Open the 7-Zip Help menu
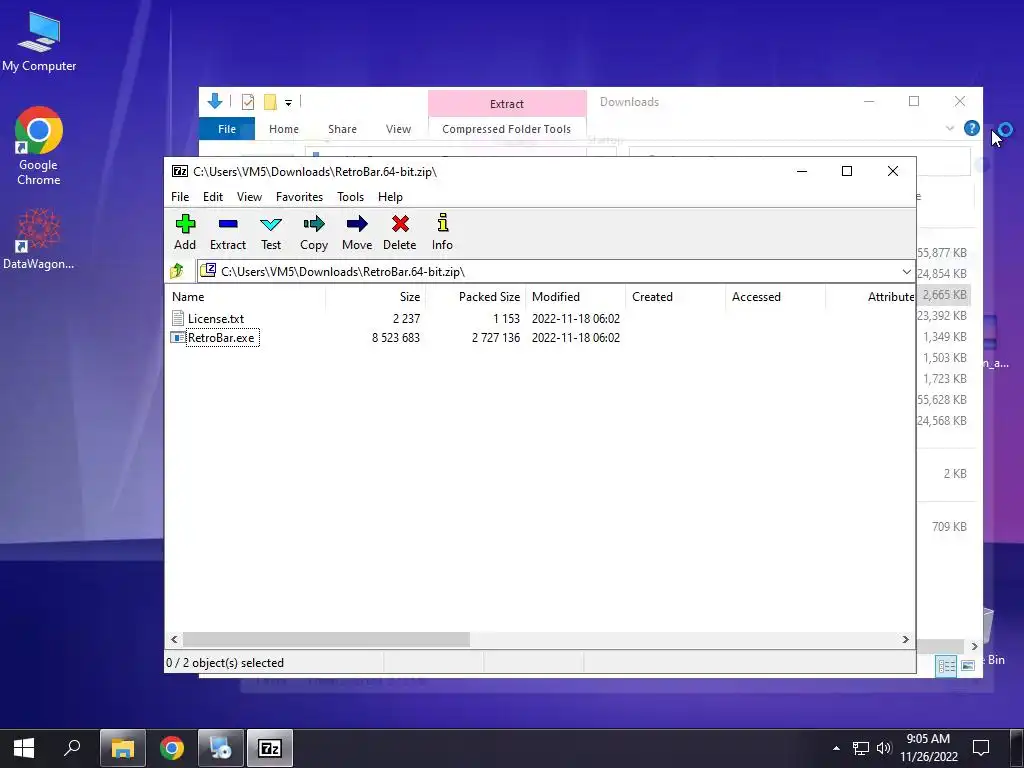This screenshot has height=768, width=1024. point(391,197)
